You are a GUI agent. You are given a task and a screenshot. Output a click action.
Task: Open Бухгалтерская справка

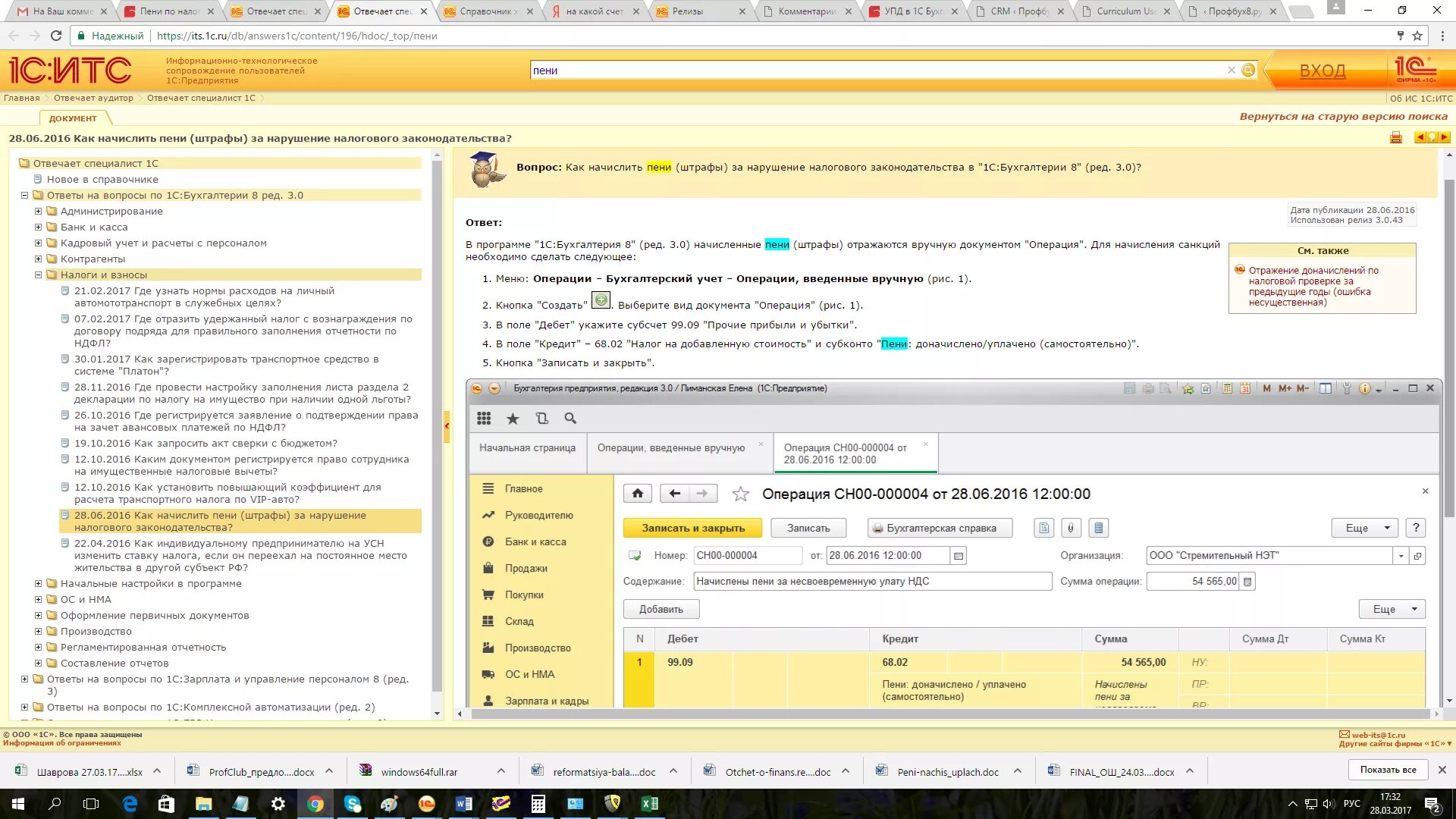[940, 528]
